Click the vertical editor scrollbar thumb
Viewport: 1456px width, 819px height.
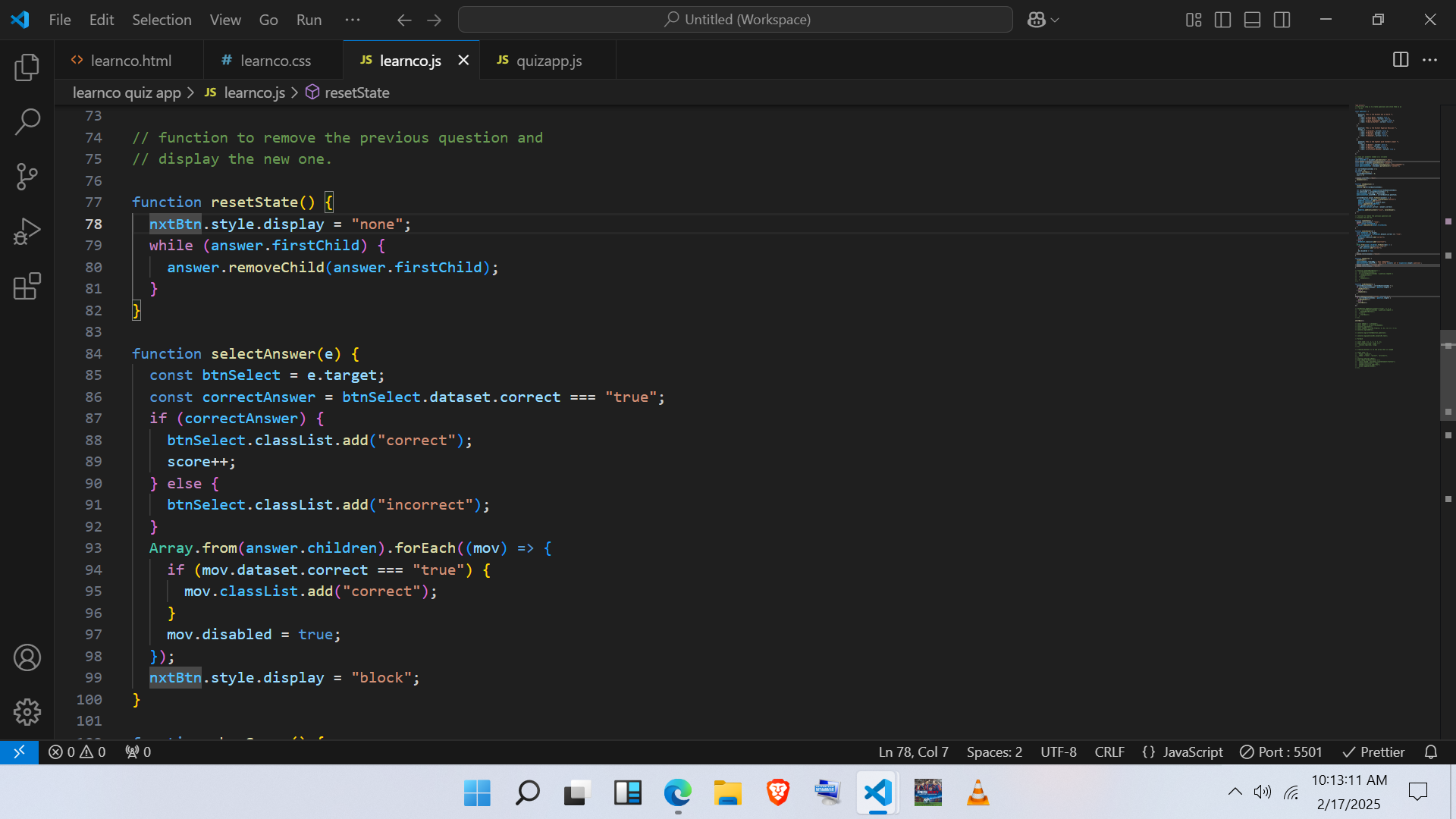pos(1448,375)
